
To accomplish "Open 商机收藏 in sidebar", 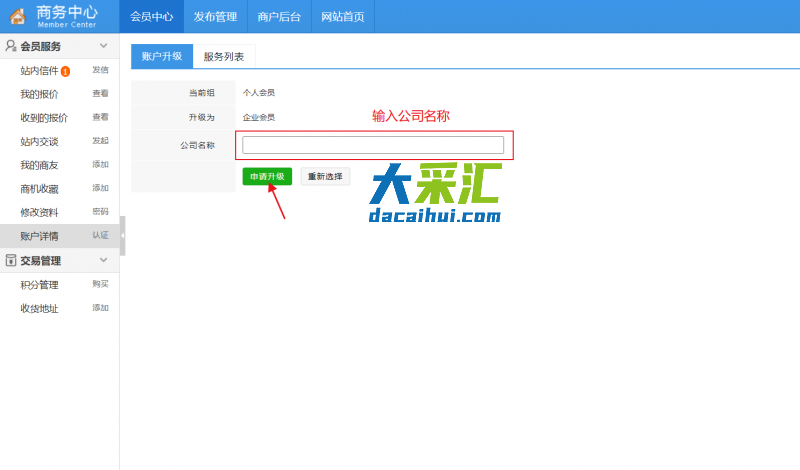I will 39,189.
